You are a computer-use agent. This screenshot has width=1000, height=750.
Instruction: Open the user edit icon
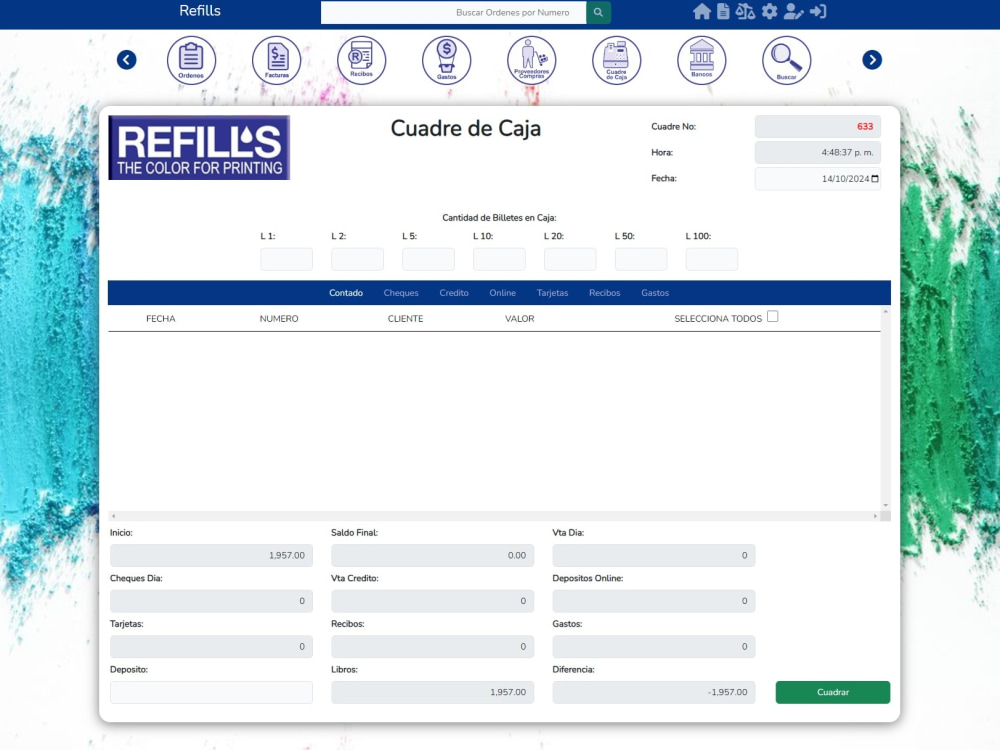pos(793,11)
